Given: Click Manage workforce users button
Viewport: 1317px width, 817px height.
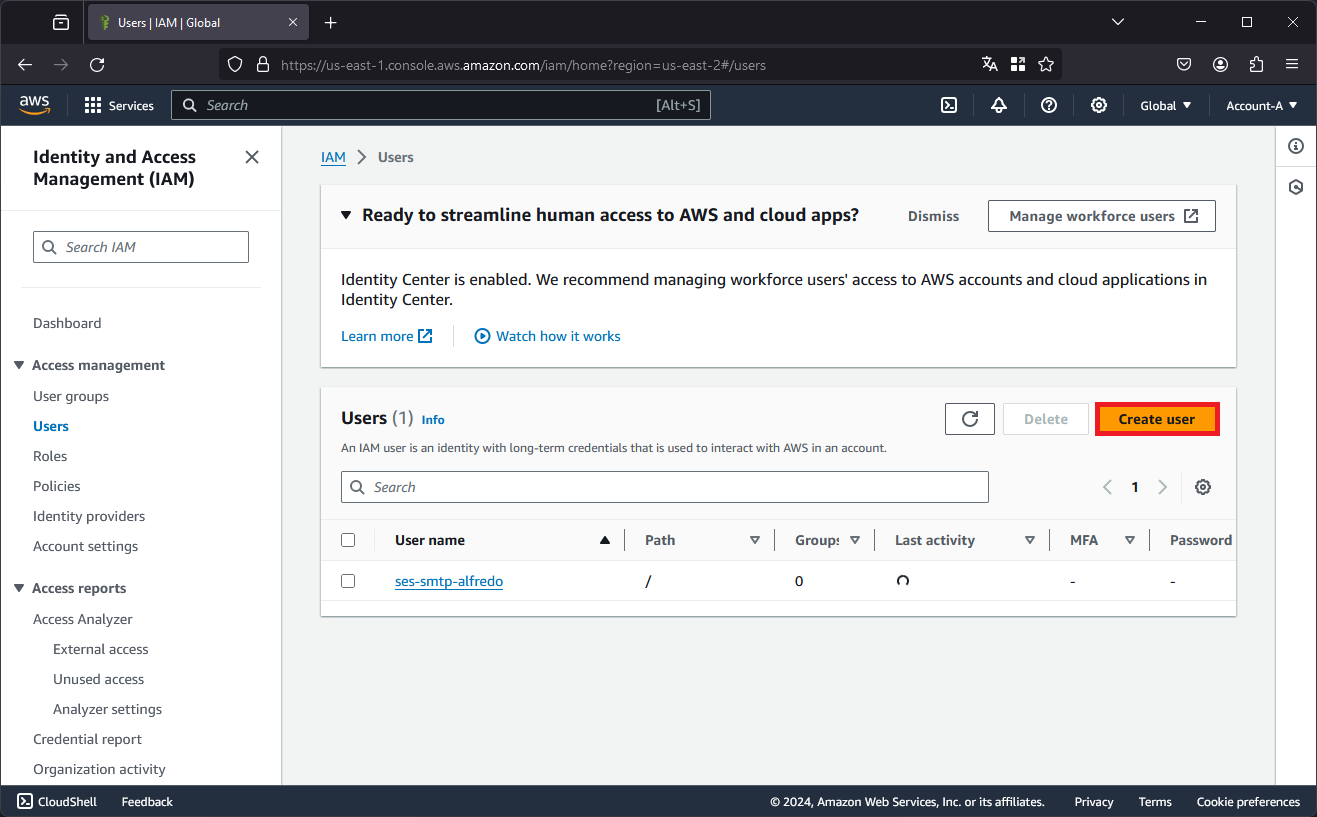Looking at the screenshot, I should (x=1102, y=216).
